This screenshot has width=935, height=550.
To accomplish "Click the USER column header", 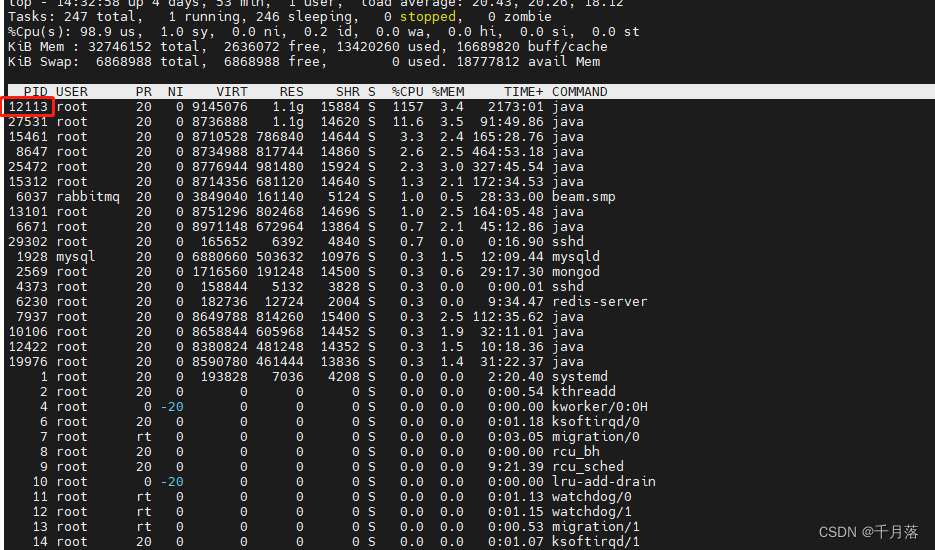I will click(x=72, y=92).
